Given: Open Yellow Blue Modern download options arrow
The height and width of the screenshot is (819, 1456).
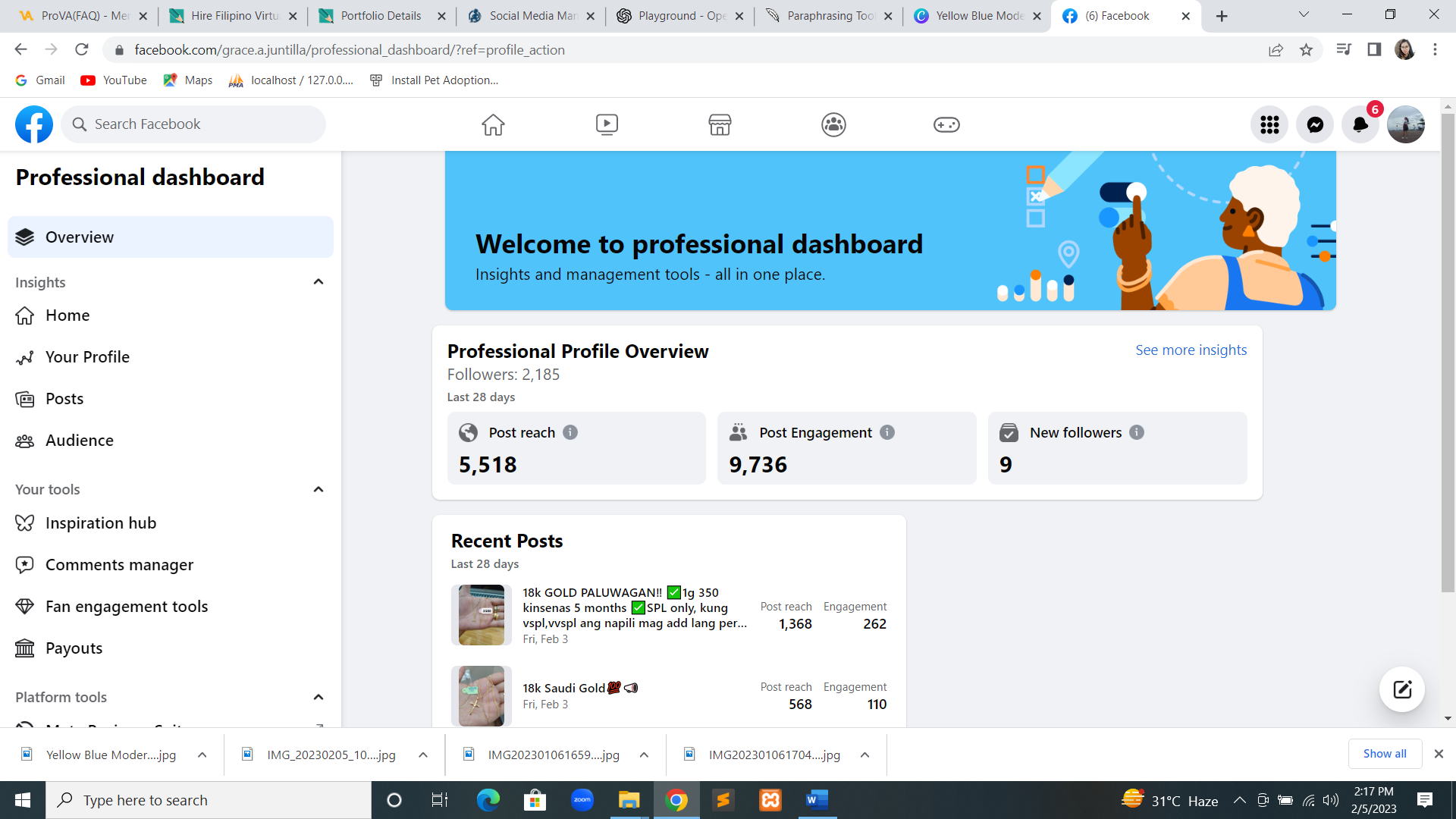Looking at the screenshot, I should pyautogui.click(x=202, y=755).
